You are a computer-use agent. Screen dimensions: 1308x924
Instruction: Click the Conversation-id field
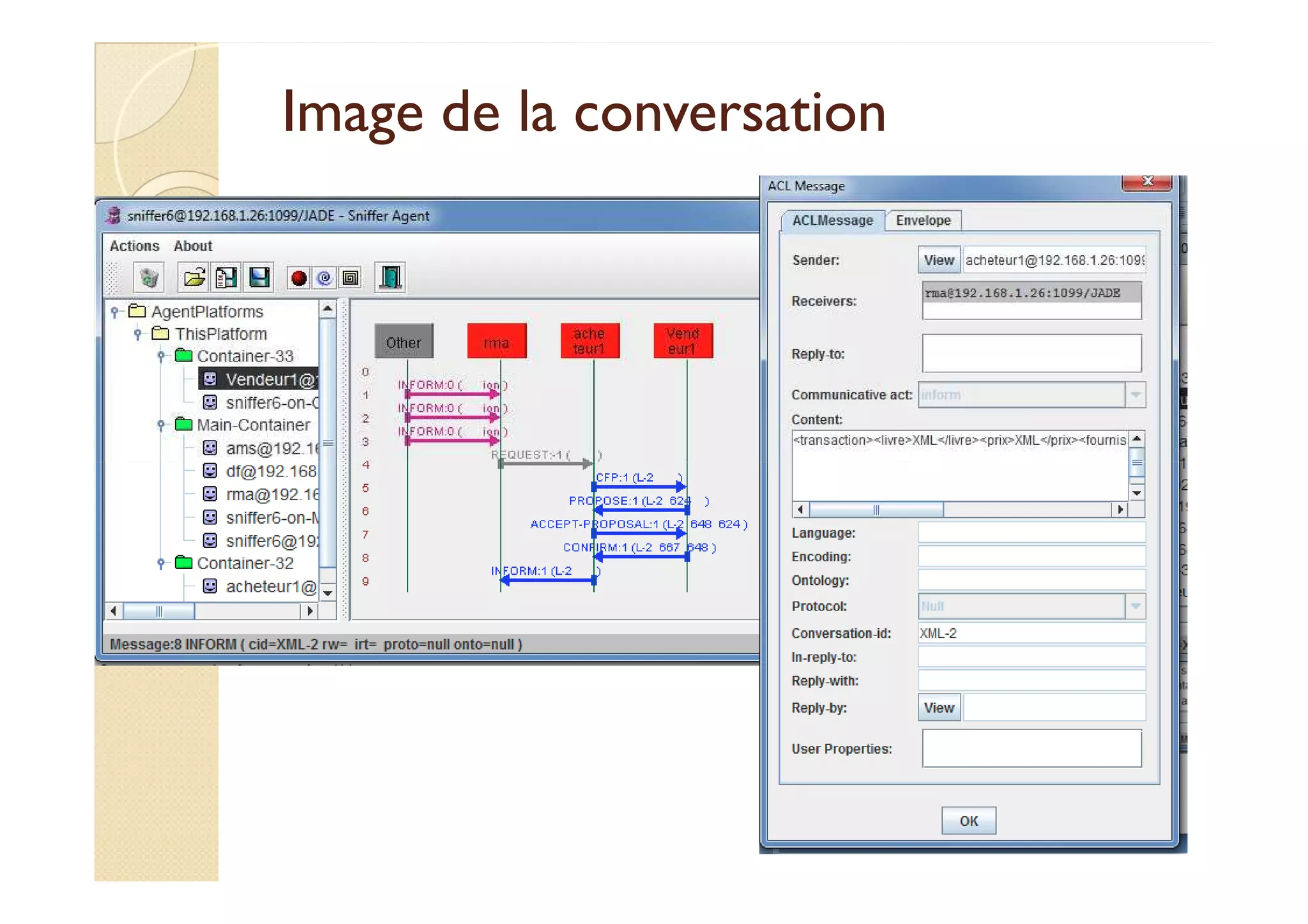(x=1031, y=633)
